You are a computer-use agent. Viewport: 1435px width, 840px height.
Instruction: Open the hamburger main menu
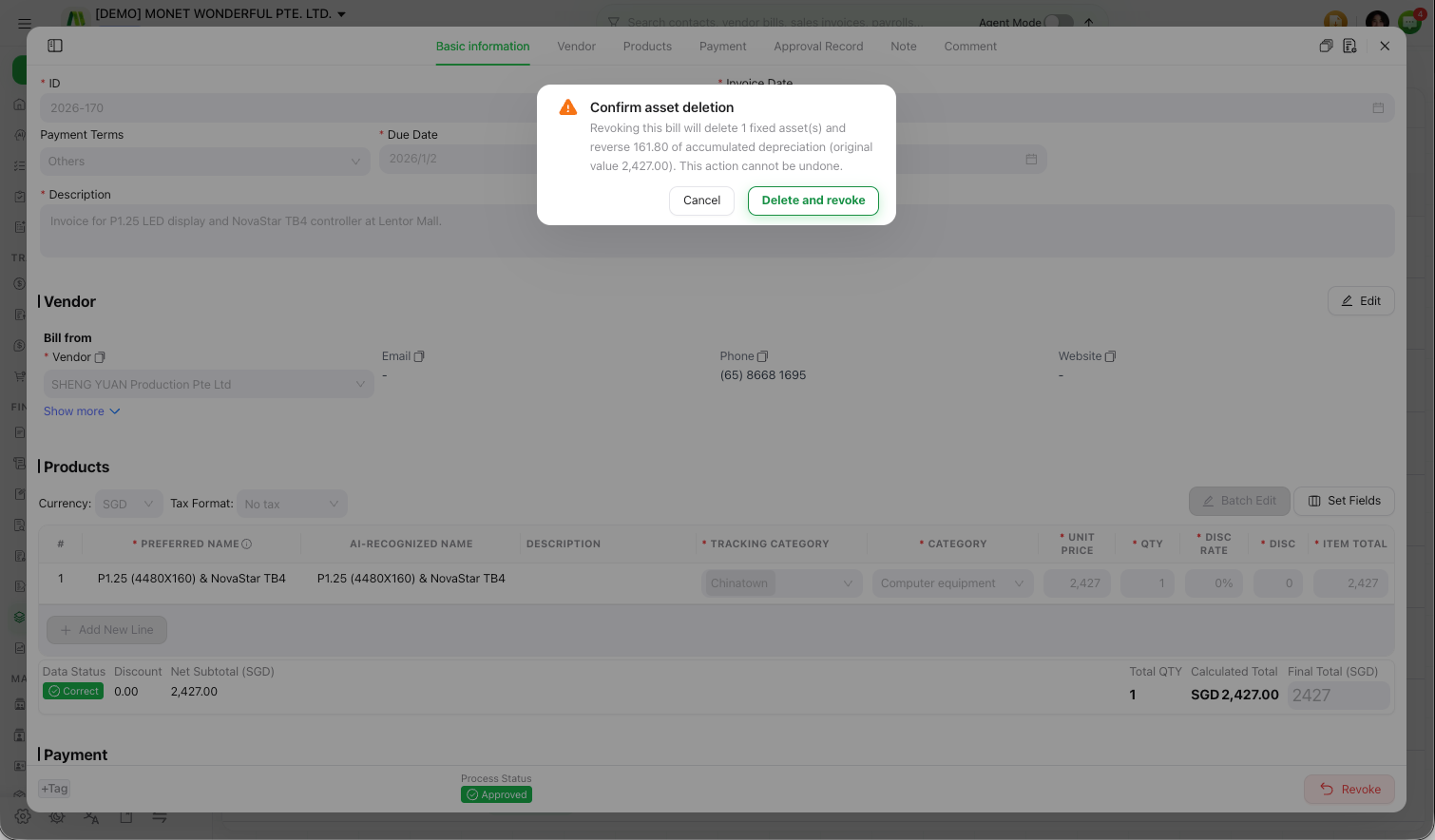[25, 23]
